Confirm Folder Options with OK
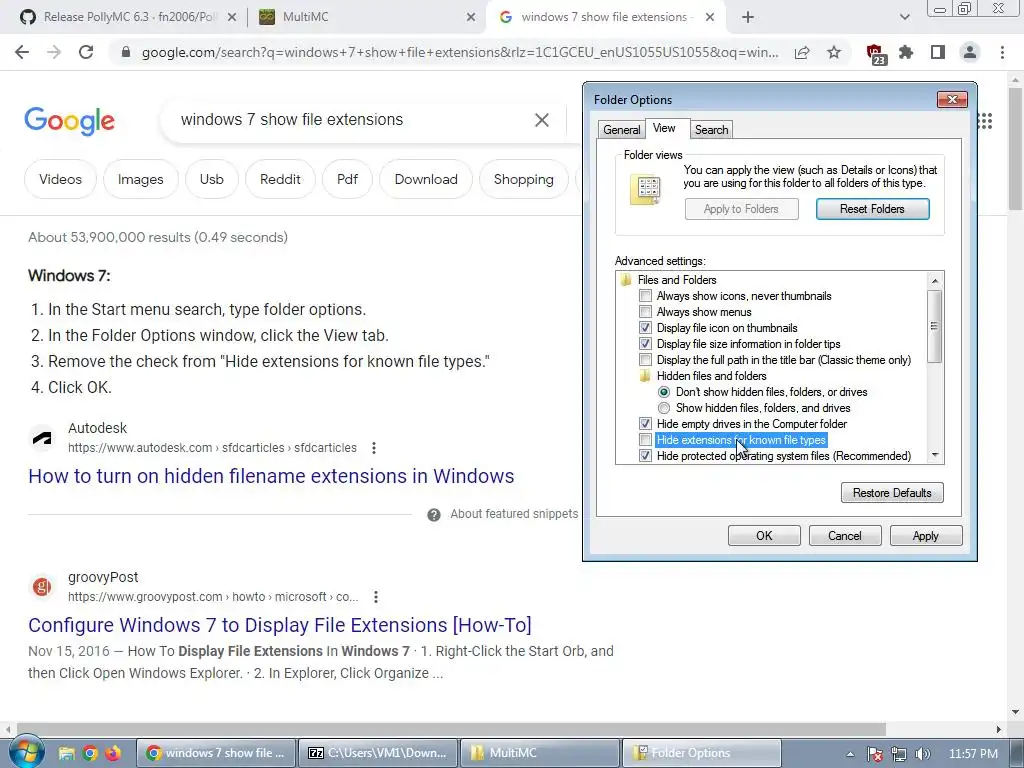This screenshot has width=1024, height=768. 764,536
